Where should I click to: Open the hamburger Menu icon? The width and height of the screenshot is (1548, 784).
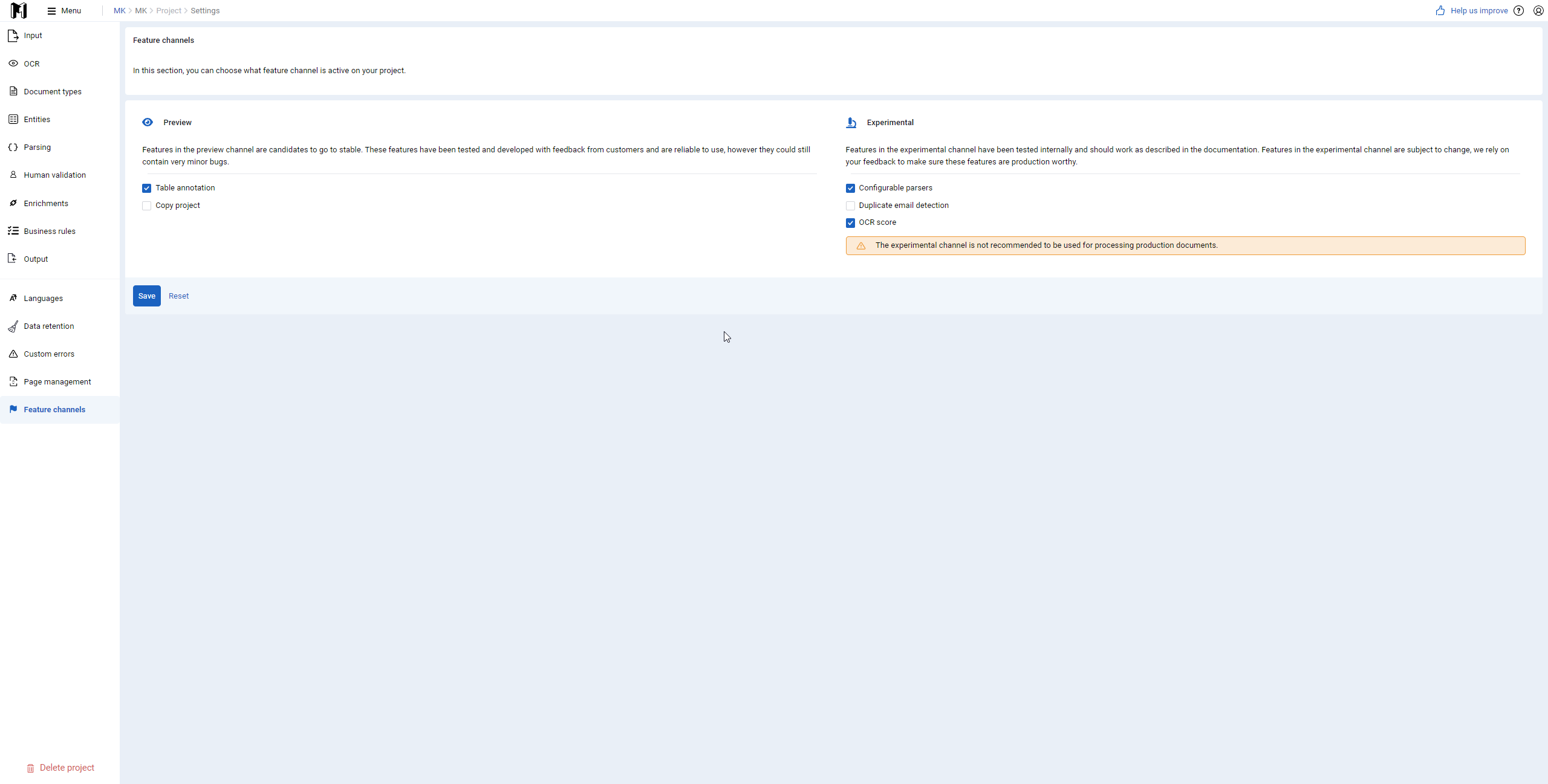(51, 11)
